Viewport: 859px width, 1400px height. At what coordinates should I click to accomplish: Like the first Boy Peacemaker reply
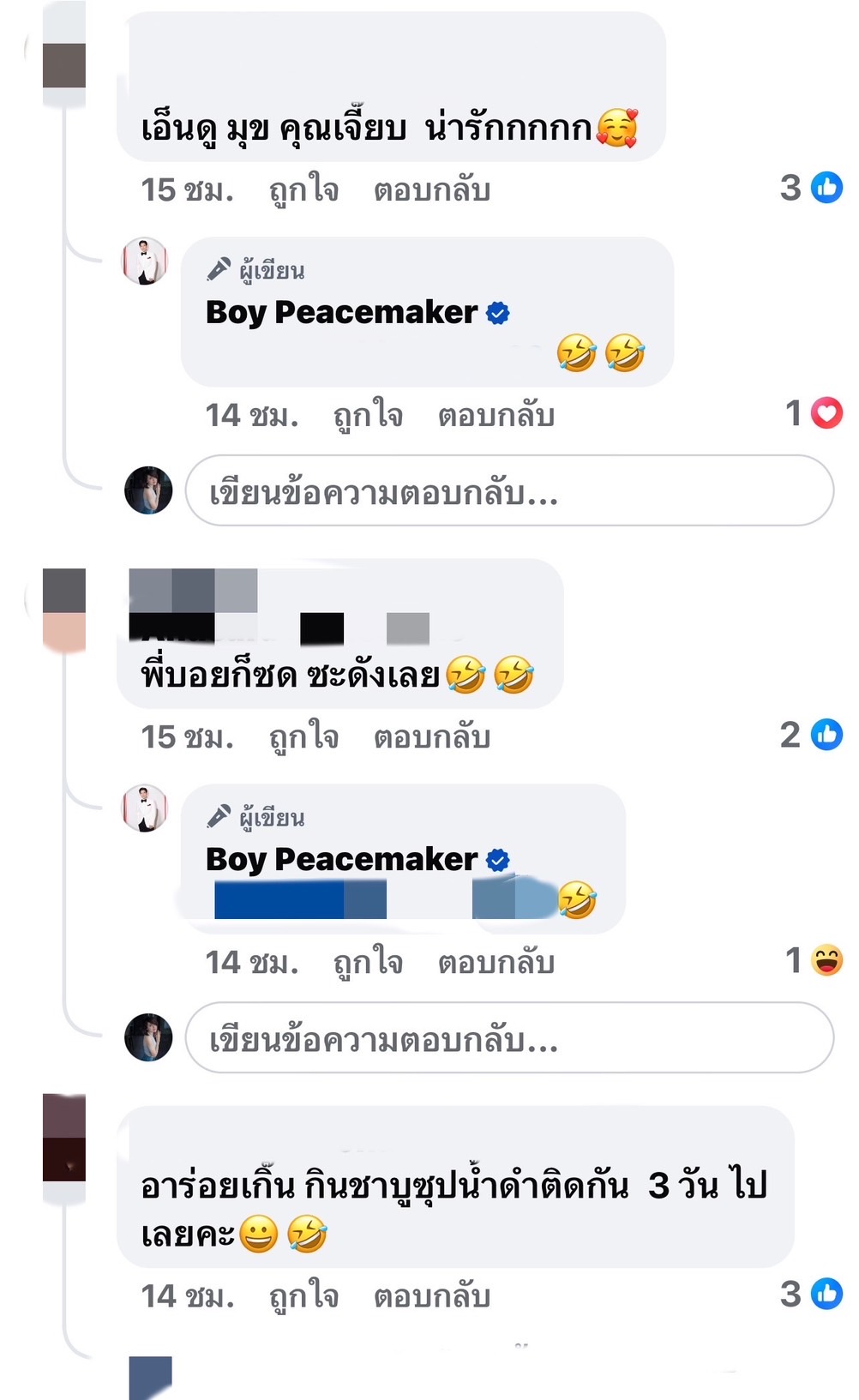pyautogui.click(x=368, y=416)
